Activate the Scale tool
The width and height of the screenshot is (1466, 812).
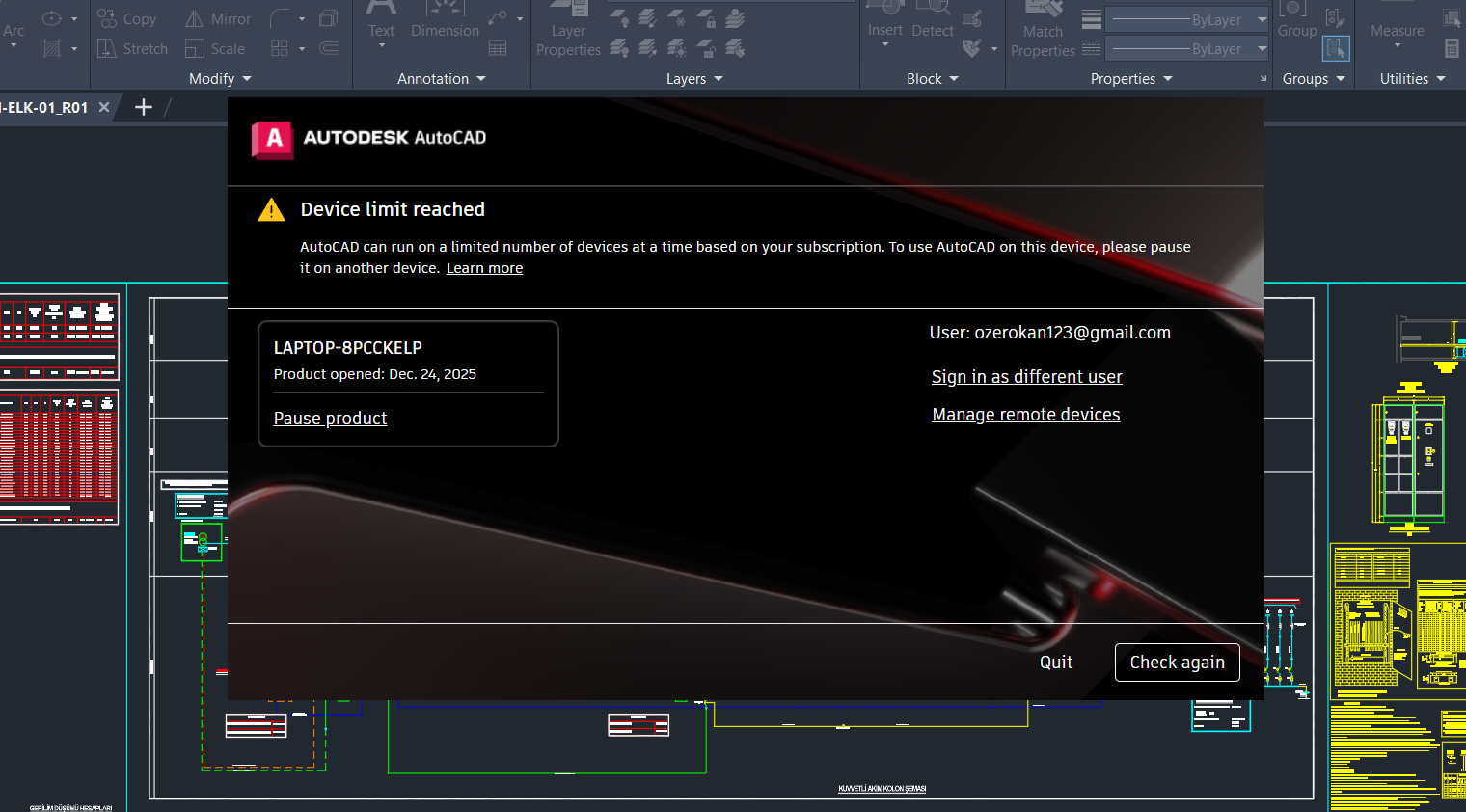click(215, 49)
